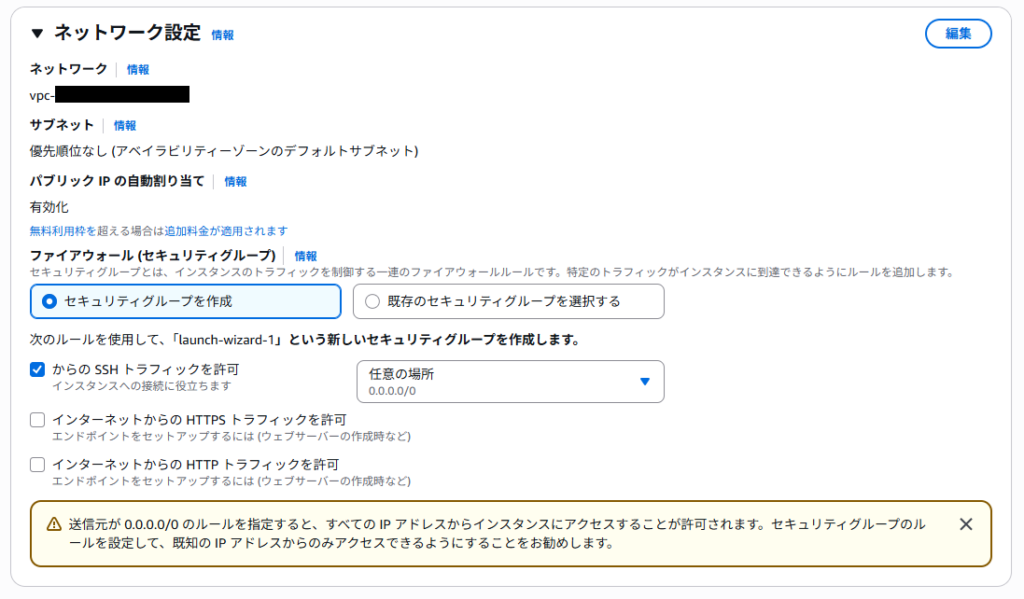Click the ネットワーク設定 section heading text
This screenshot has height=599, width=1024.
127,33
